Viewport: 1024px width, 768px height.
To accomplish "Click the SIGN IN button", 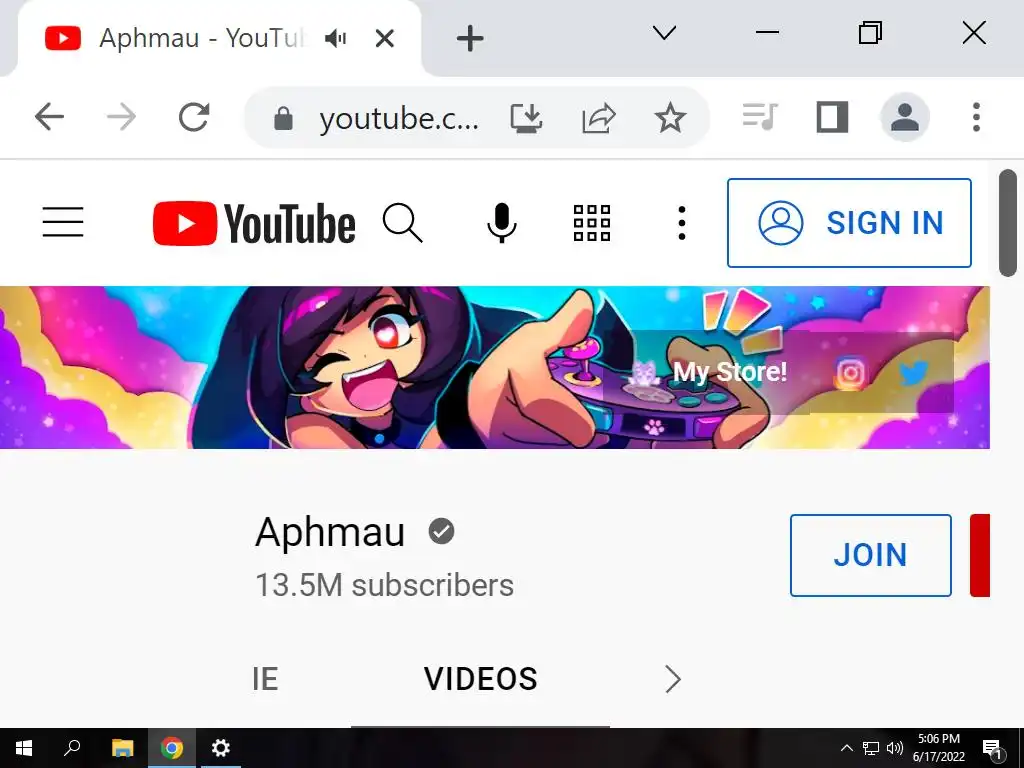I will click(x=849, y=223).
